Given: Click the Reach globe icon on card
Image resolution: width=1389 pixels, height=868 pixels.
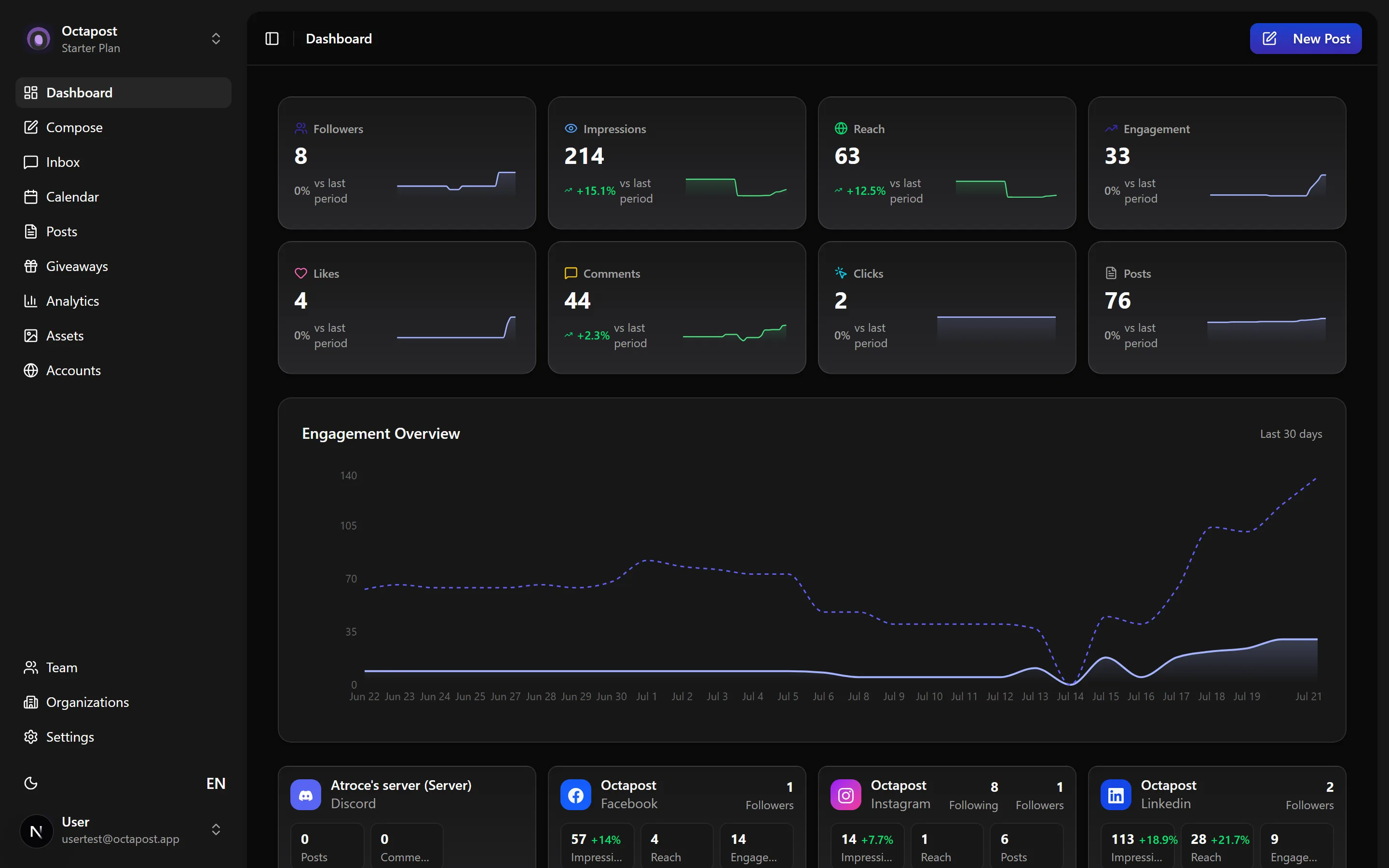Looking at the screenshot, I should (841, 129).
